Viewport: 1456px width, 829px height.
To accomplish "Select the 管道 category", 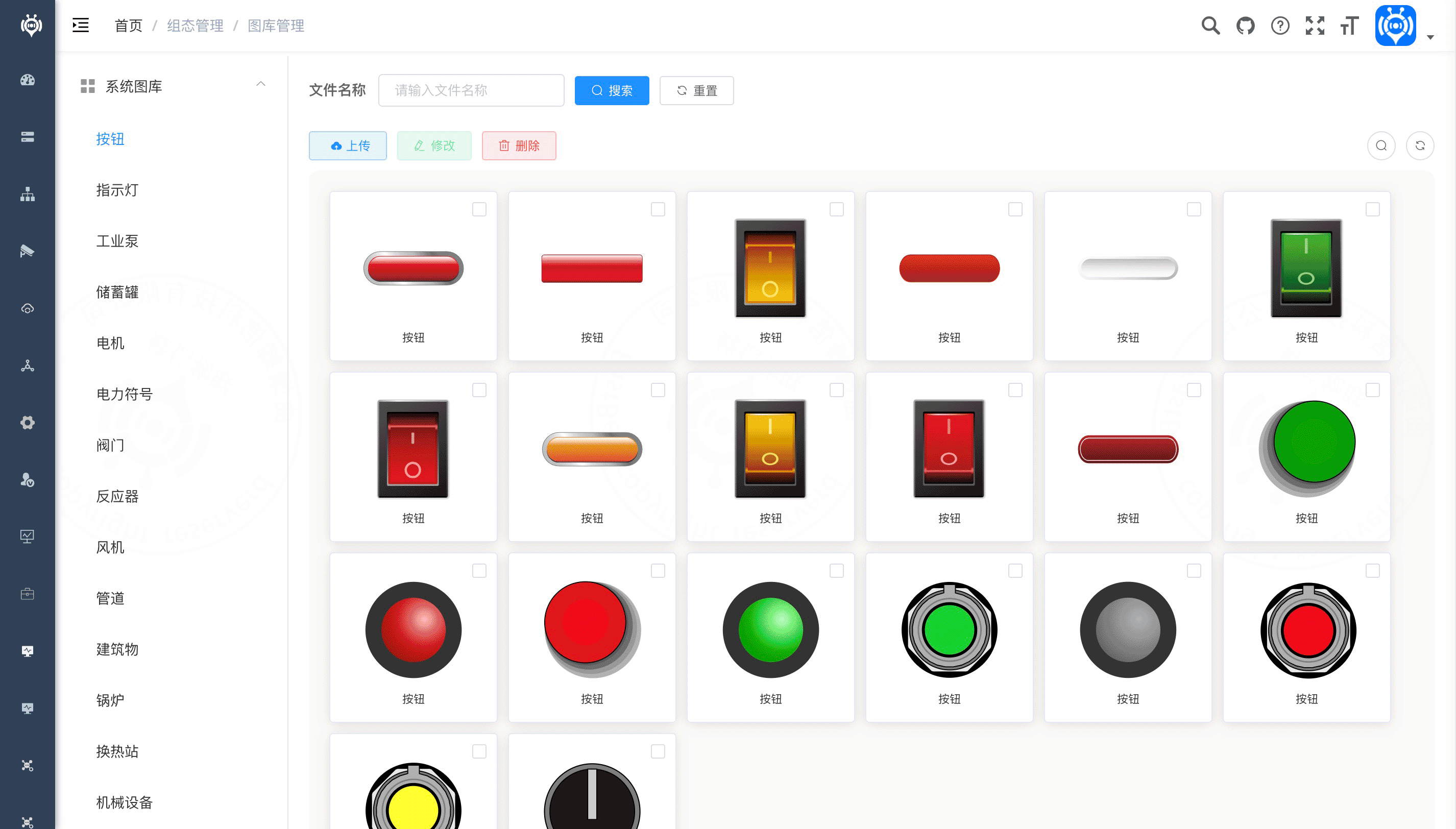I will tap(110, 598).
